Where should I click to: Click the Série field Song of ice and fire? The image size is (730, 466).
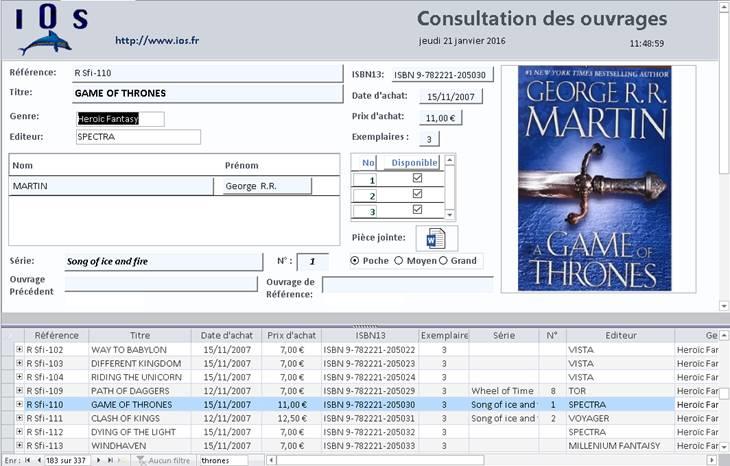163,262
